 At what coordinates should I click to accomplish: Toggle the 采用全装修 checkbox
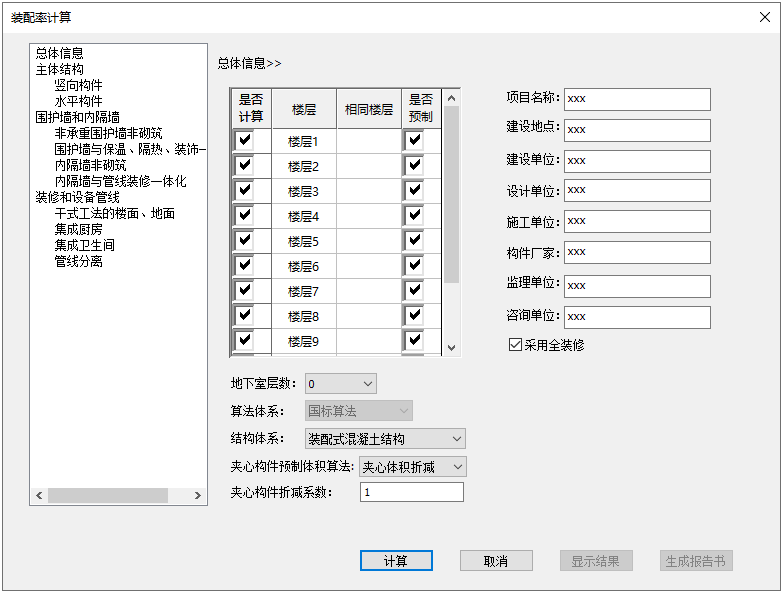click(515, 345)
